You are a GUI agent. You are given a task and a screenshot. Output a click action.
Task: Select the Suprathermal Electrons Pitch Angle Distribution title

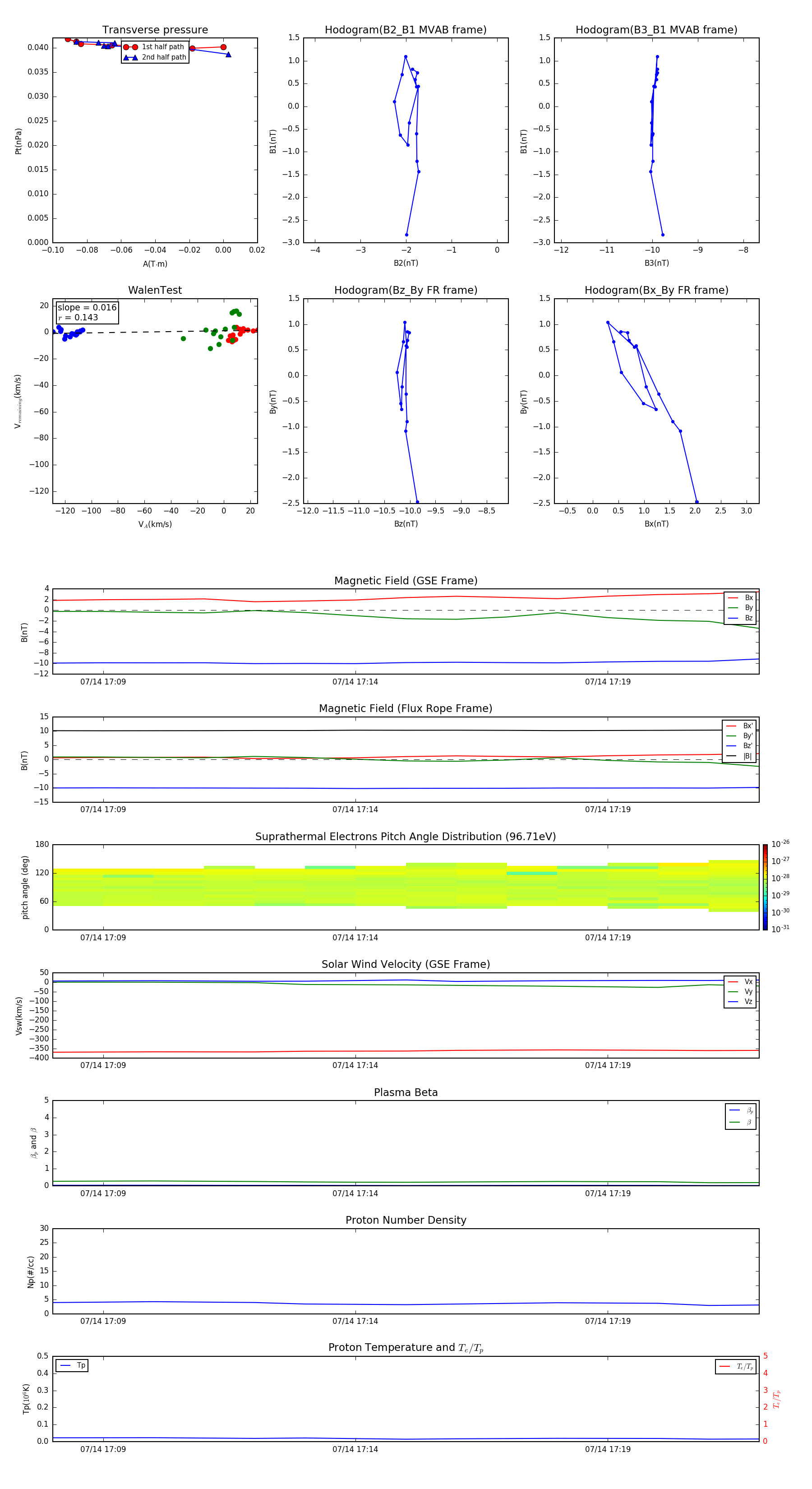click(x=406, y=837)
